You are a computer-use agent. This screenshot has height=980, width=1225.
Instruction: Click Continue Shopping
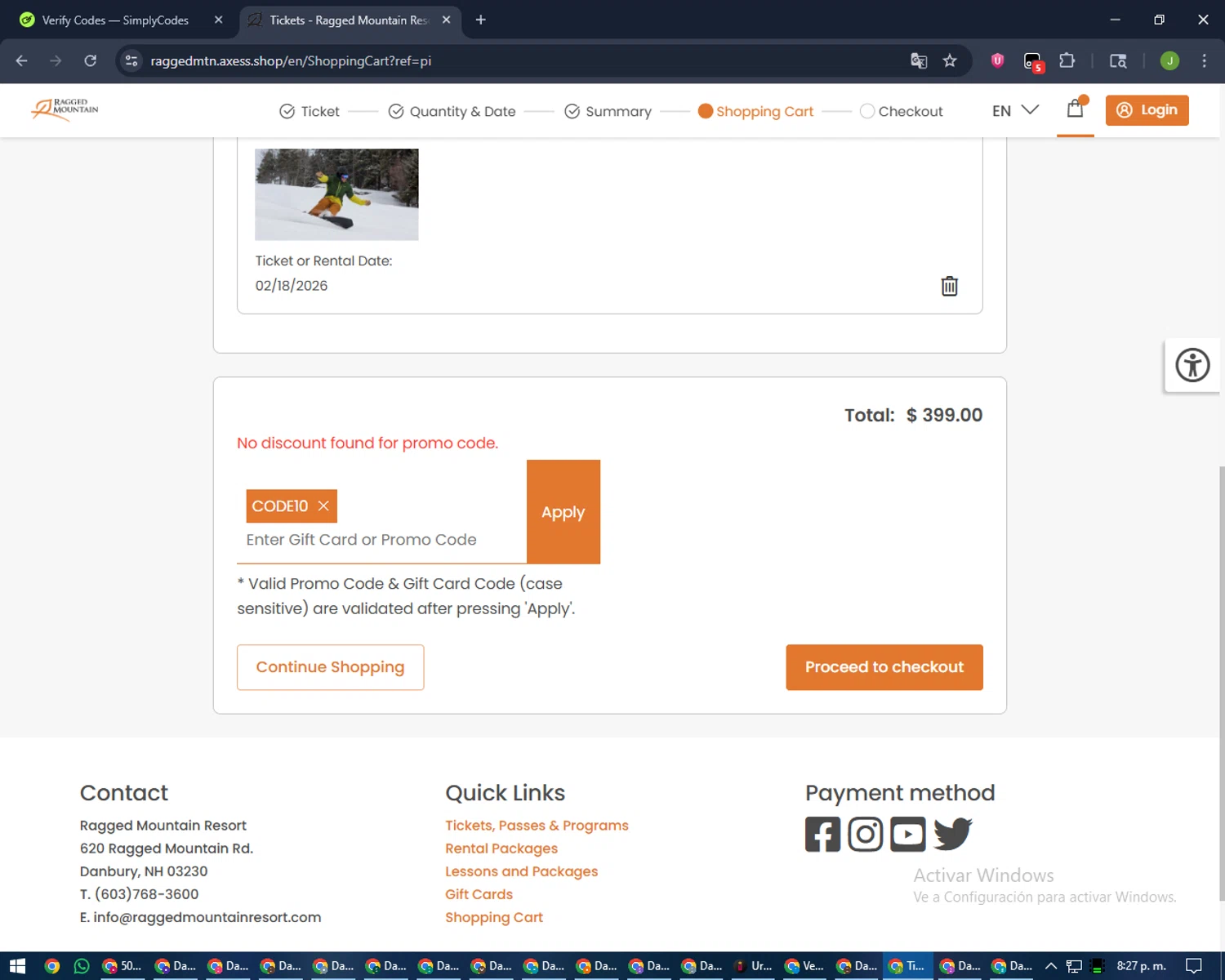click(330, 667)
